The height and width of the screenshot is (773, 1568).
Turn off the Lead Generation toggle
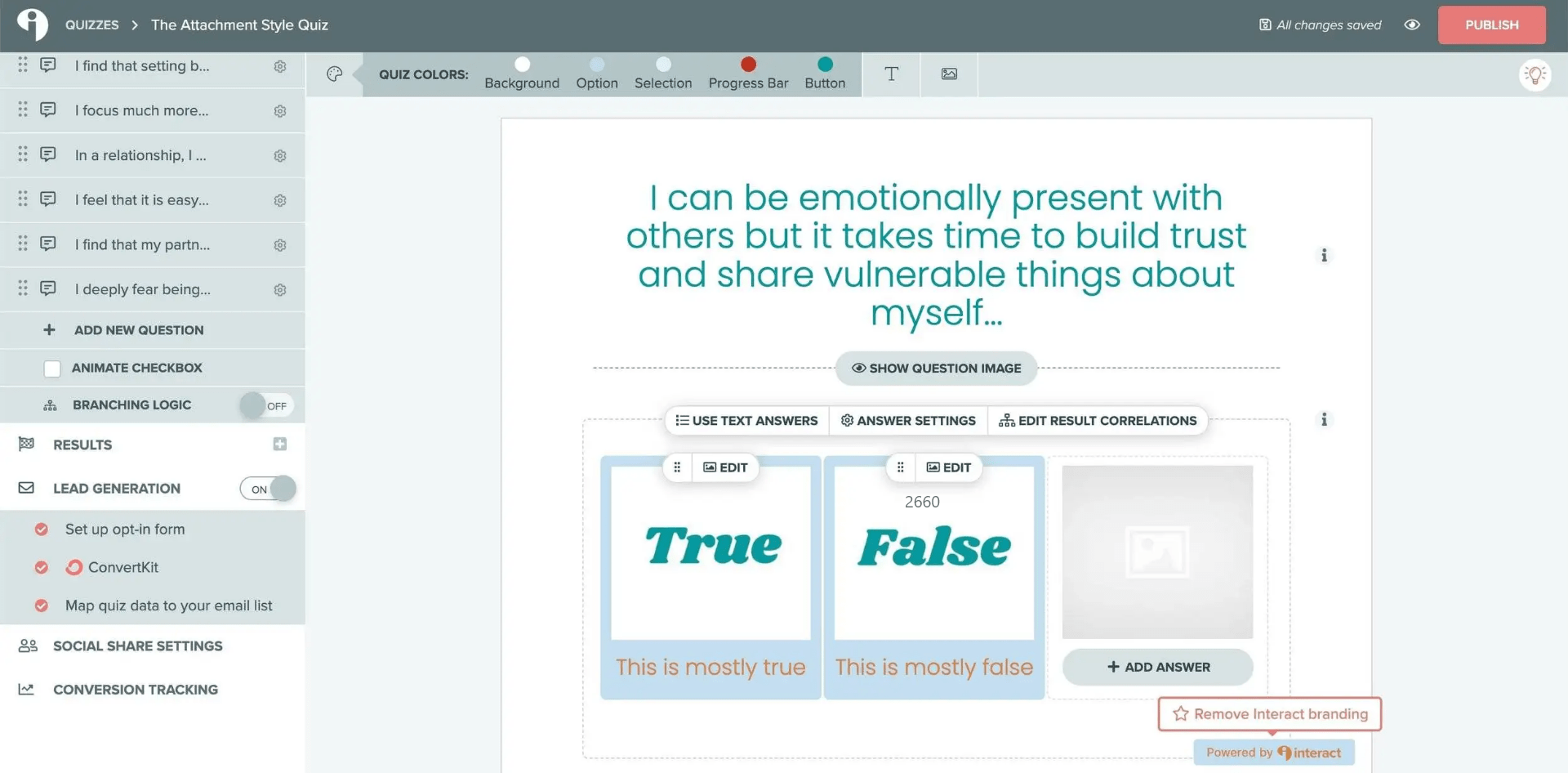[268, 489]
